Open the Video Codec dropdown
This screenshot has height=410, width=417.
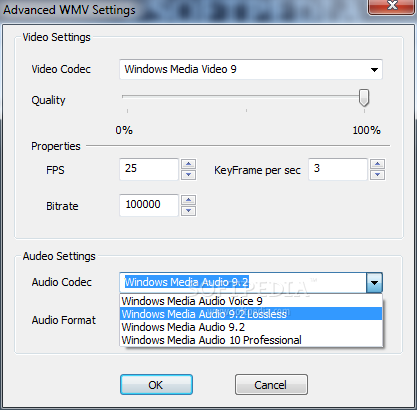click(251, 69)
